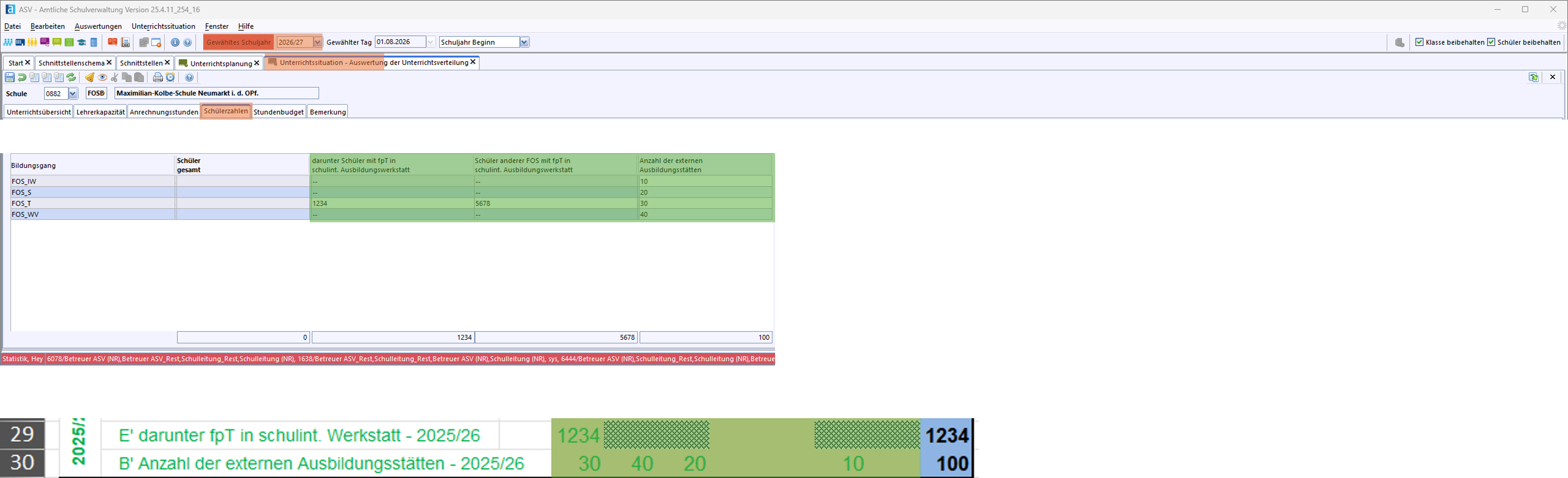Click the eye view icon
Screen dimensions: 1568x478
click(x=102, y=77)
